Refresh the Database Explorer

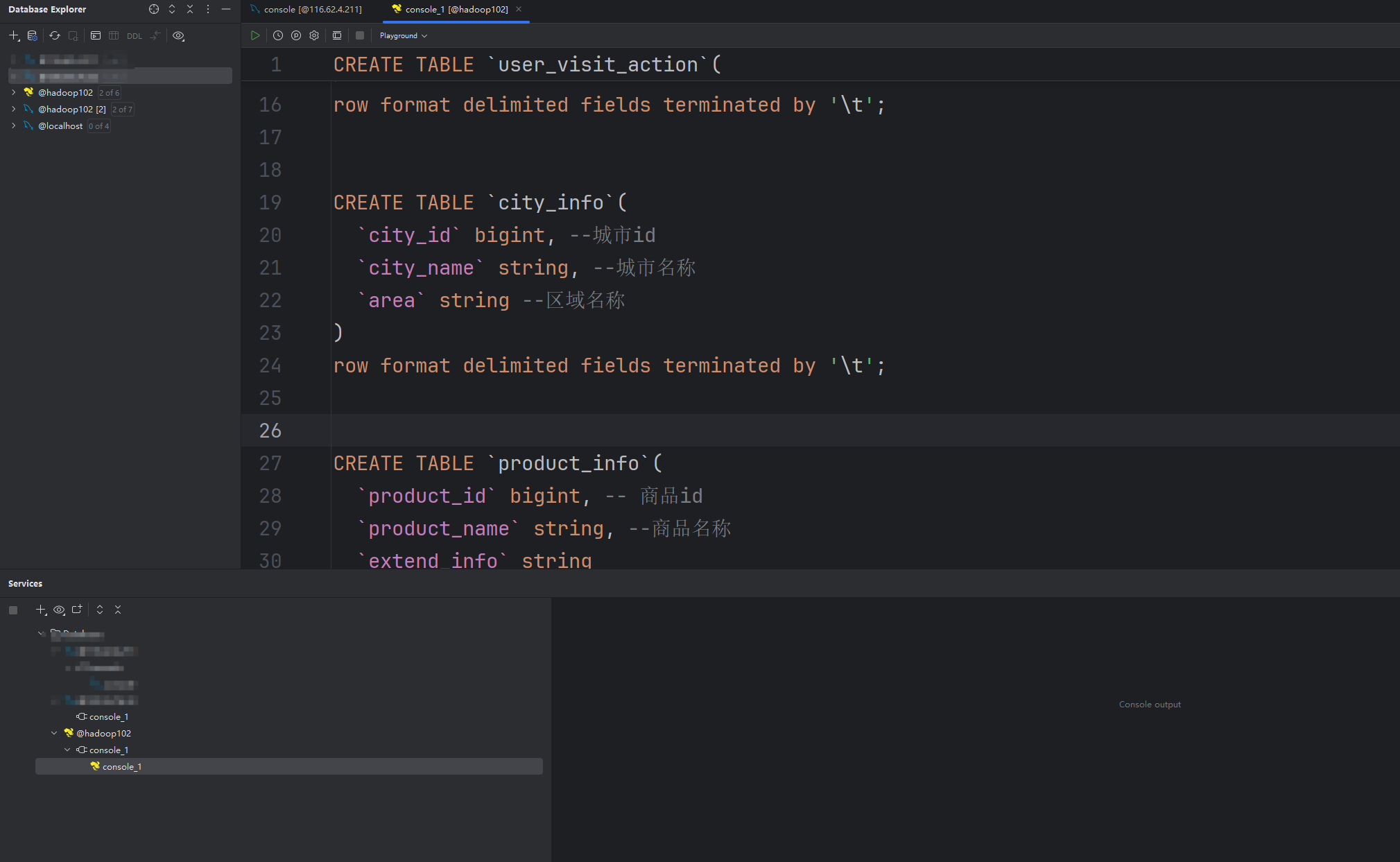coord(55,35)
